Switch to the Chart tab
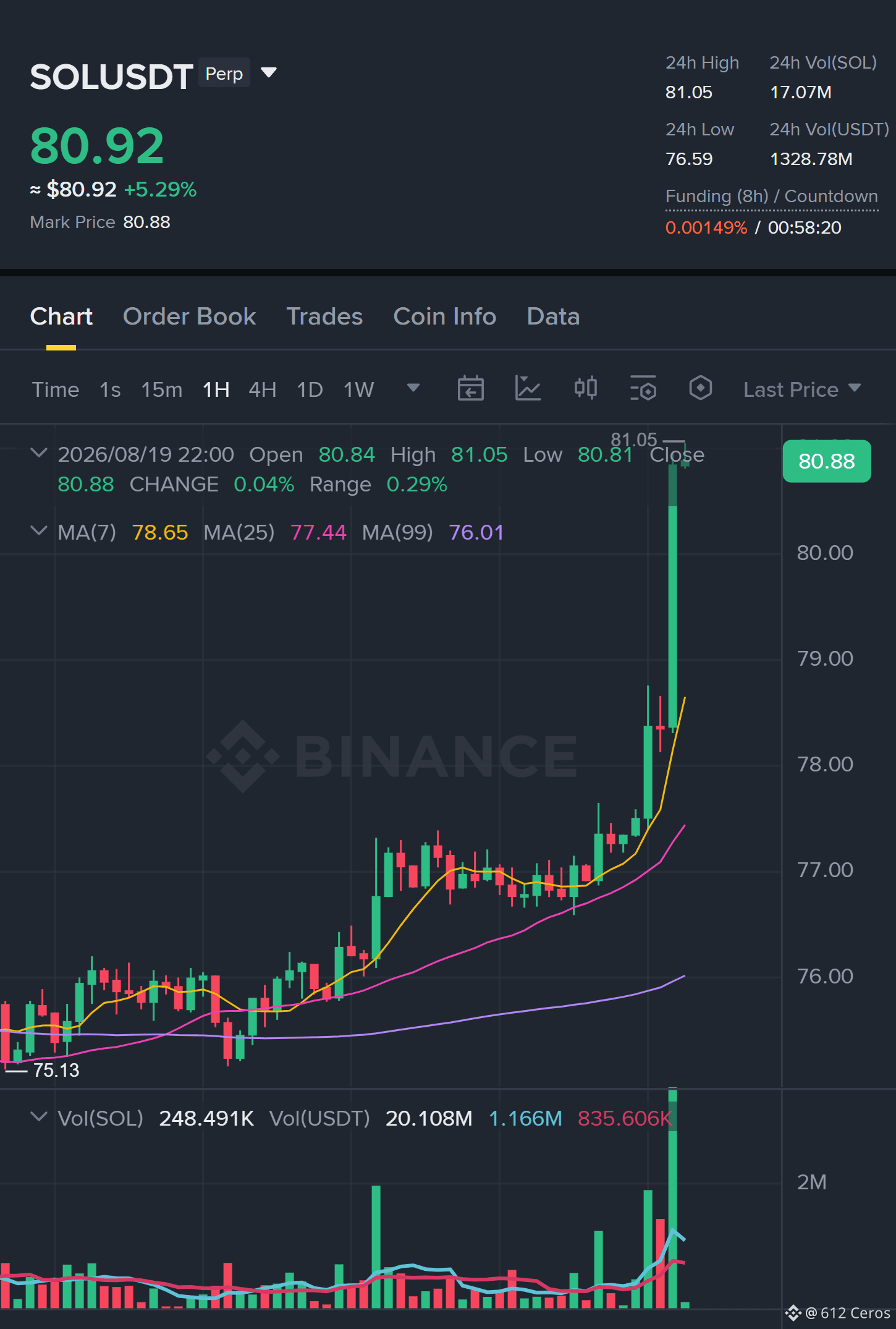This screenshot has height=1329, width=896. pos(61,316)
